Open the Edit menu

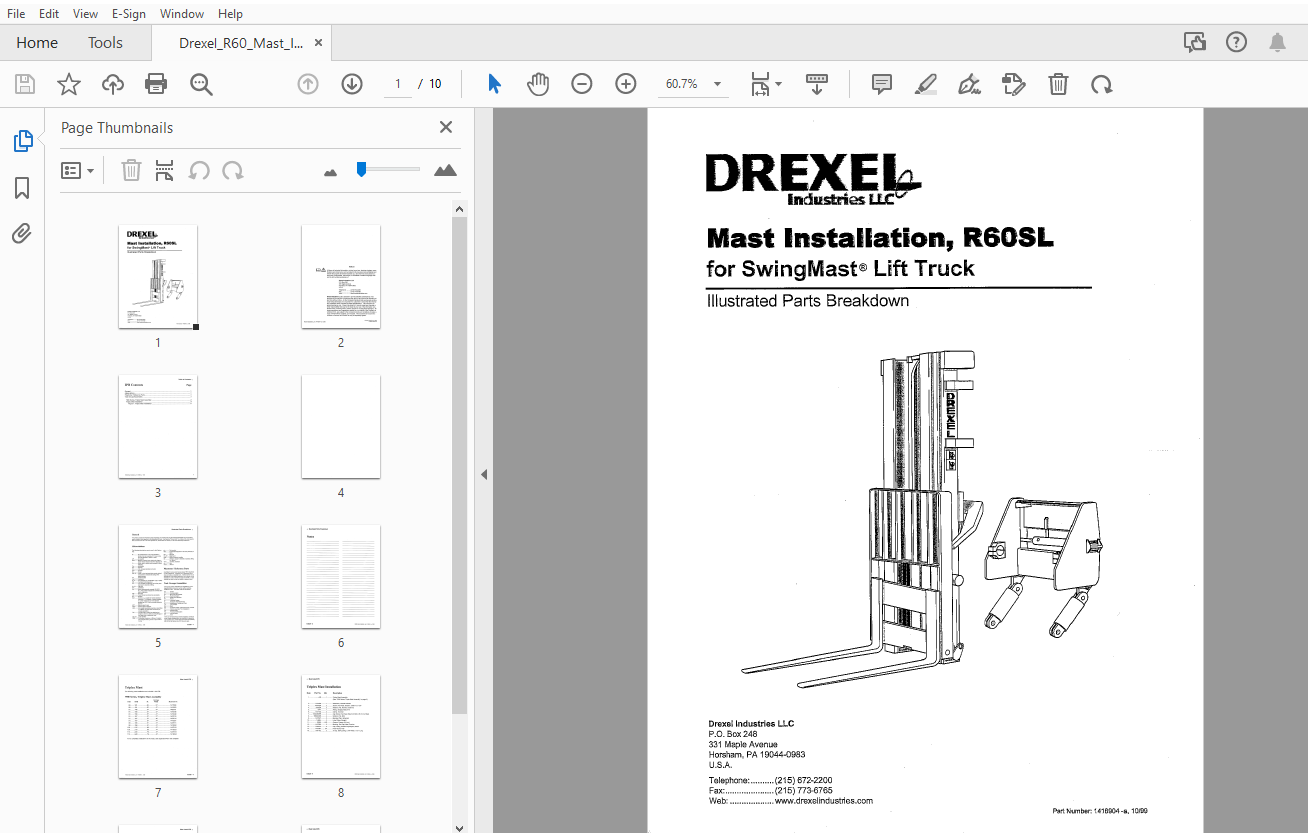pos(49,14)
